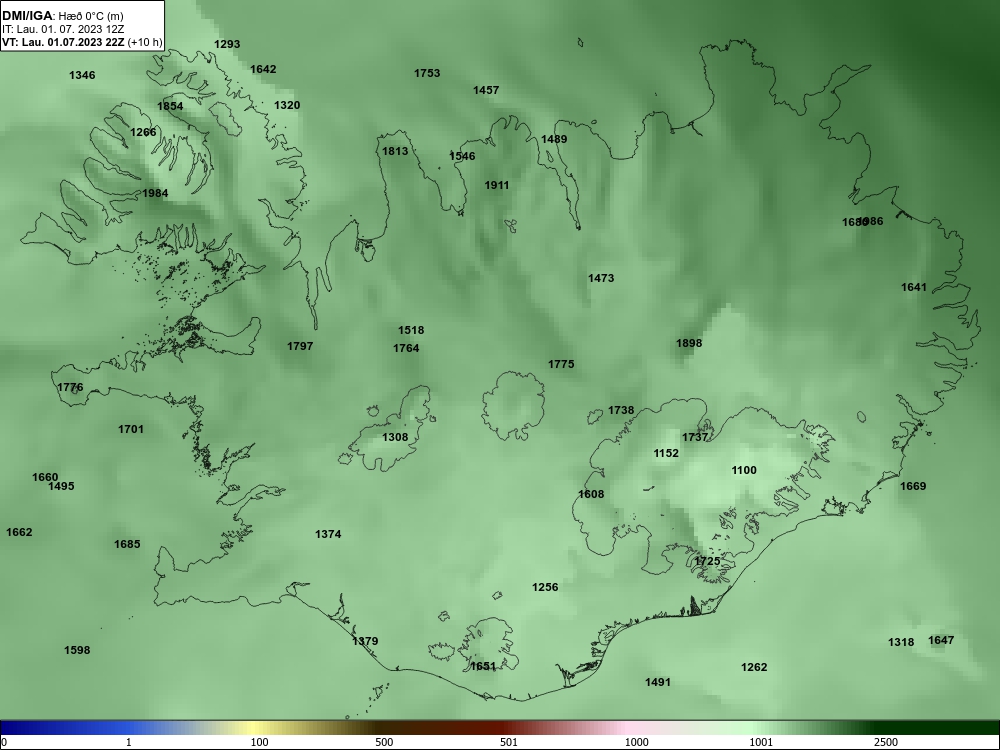1000x750 pixels.
Task: Click the 1100 label on Vatnajökull
Action: [744, 471]
